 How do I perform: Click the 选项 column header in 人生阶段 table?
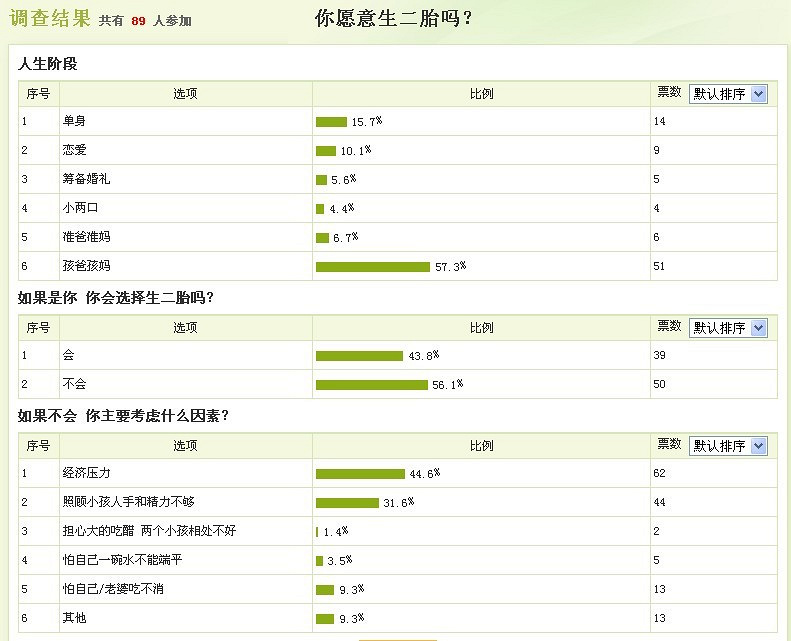(185, 94)
